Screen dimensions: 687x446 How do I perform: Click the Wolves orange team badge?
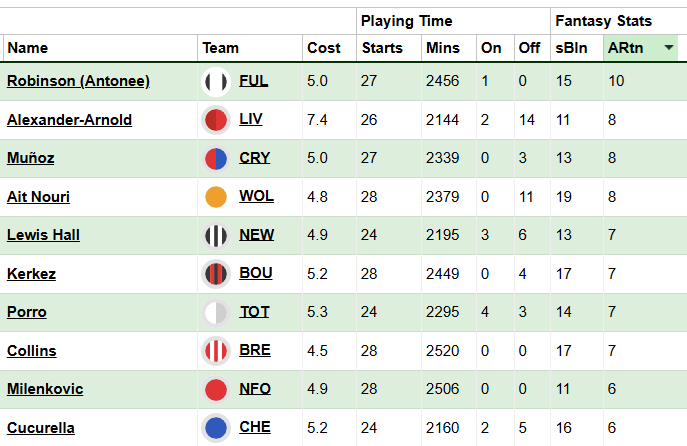tap(216, 197)
